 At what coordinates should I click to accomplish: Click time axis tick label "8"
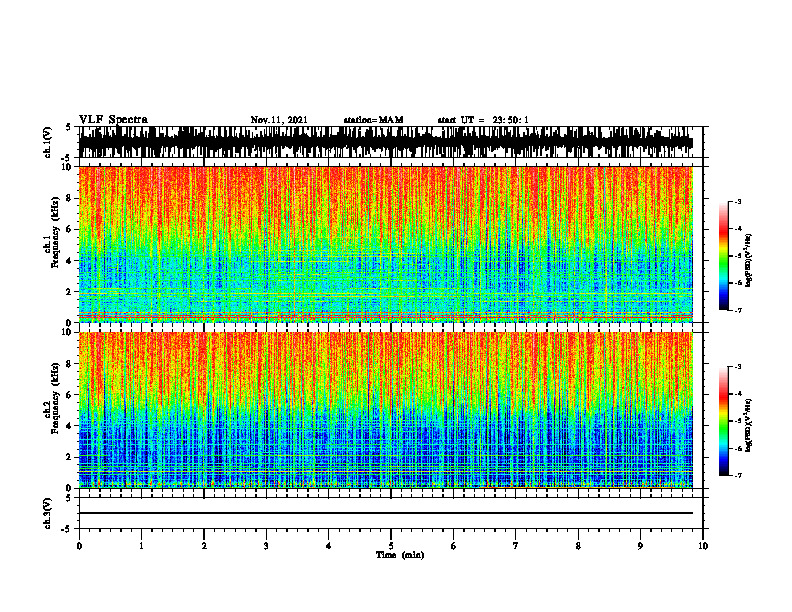click(x=578, y=546)
